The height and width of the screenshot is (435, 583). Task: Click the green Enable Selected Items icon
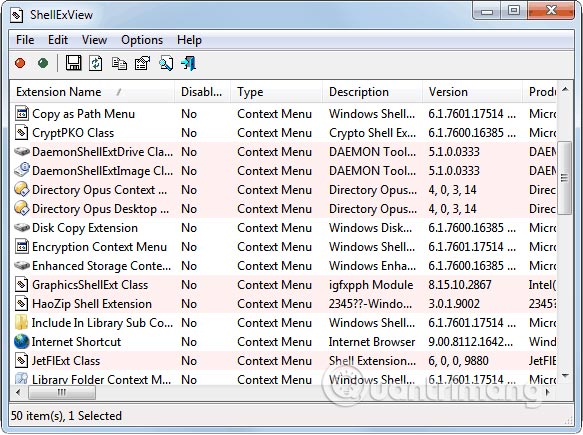(43, 63)
